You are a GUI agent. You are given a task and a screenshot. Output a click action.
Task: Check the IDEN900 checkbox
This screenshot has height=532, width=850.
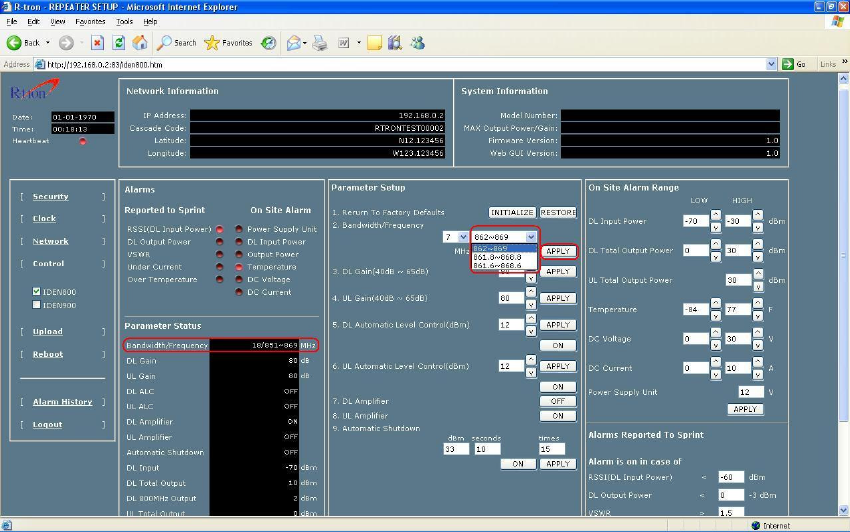(x=38, y=305)
